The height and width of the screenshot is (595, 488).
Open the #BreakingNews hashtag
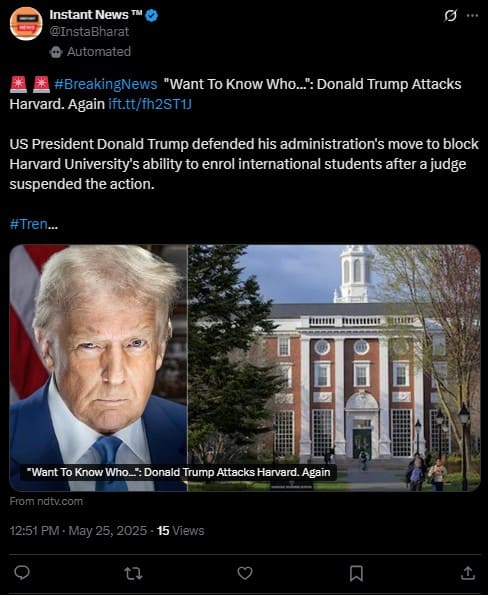105,84
